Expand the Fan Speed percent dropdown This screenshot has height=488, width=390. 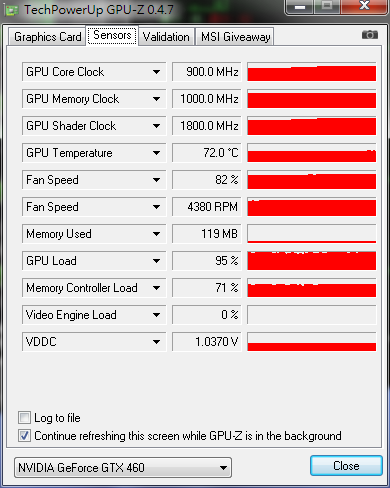pos(156,180)
